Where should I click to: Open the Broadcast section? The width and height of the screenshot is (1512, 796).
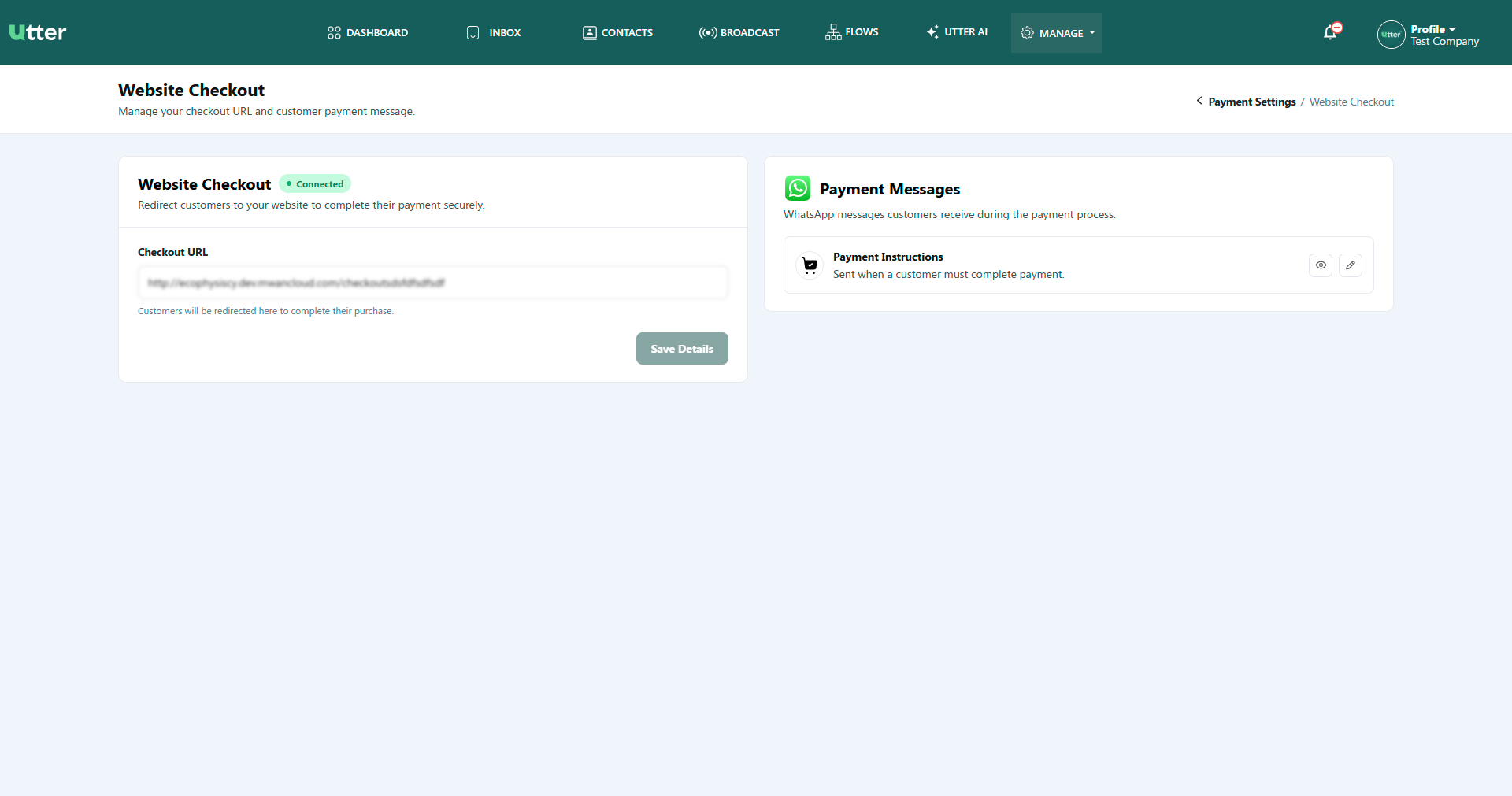click(739, 32)
